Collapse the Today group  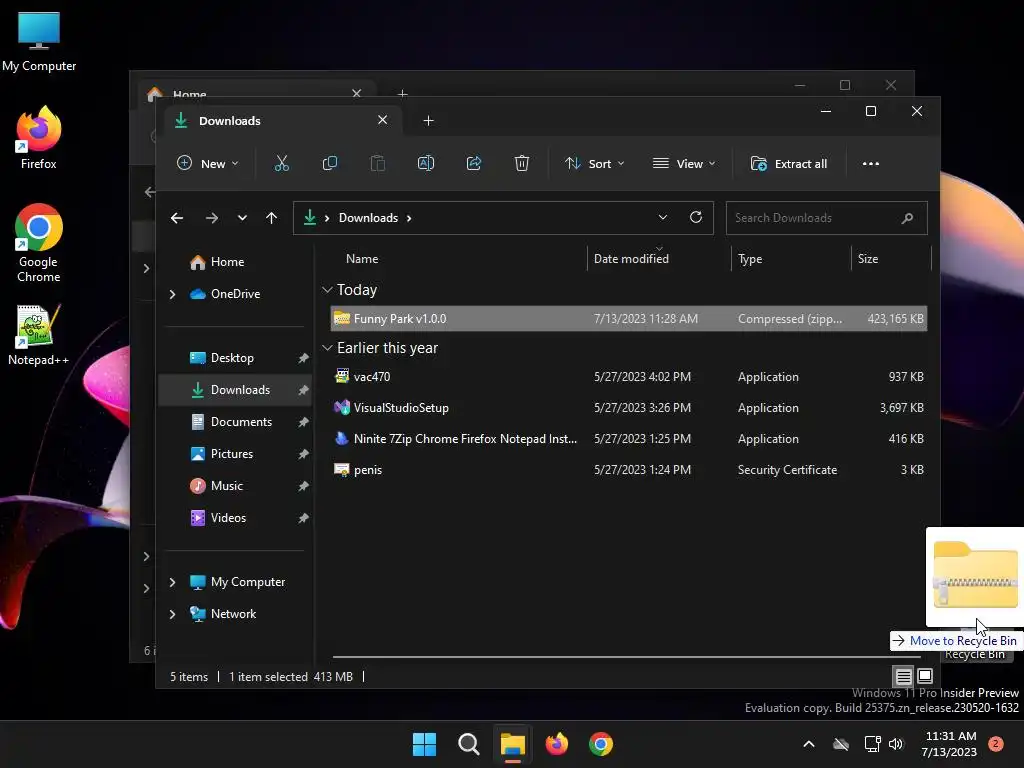tap(327, 290)
